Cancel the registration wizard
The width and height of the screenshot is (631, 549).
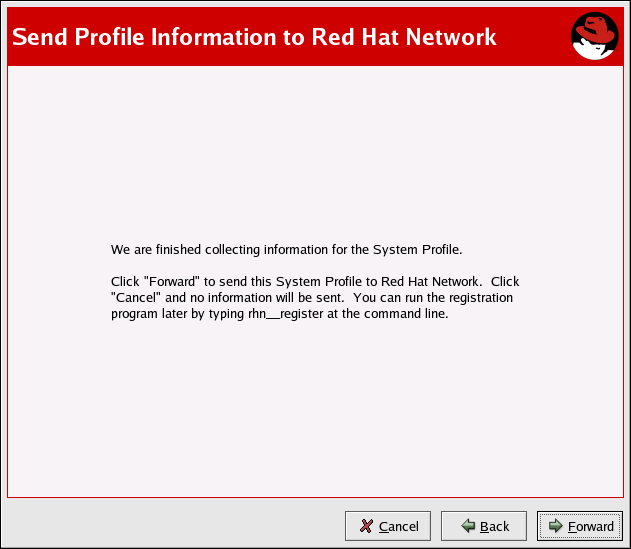[388, 526]
